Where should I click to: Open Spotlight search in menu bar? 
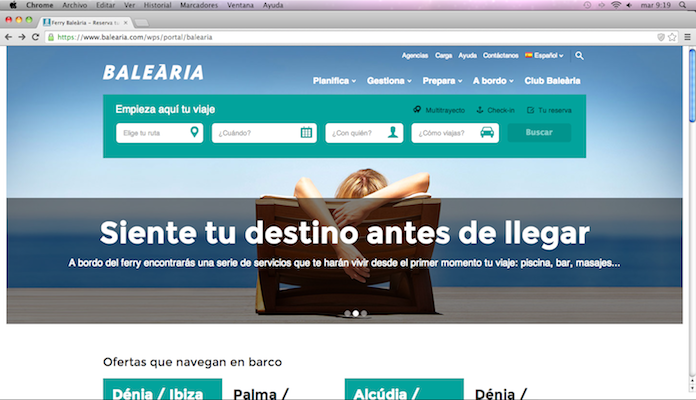click(683, 5)
